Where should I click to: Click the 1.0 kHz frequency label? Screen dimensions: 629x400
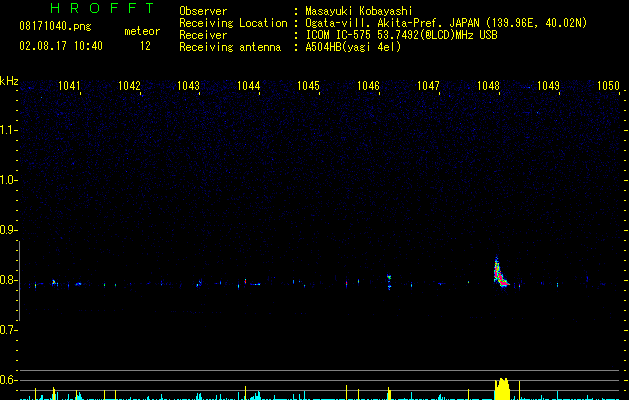tap(8, 180)
